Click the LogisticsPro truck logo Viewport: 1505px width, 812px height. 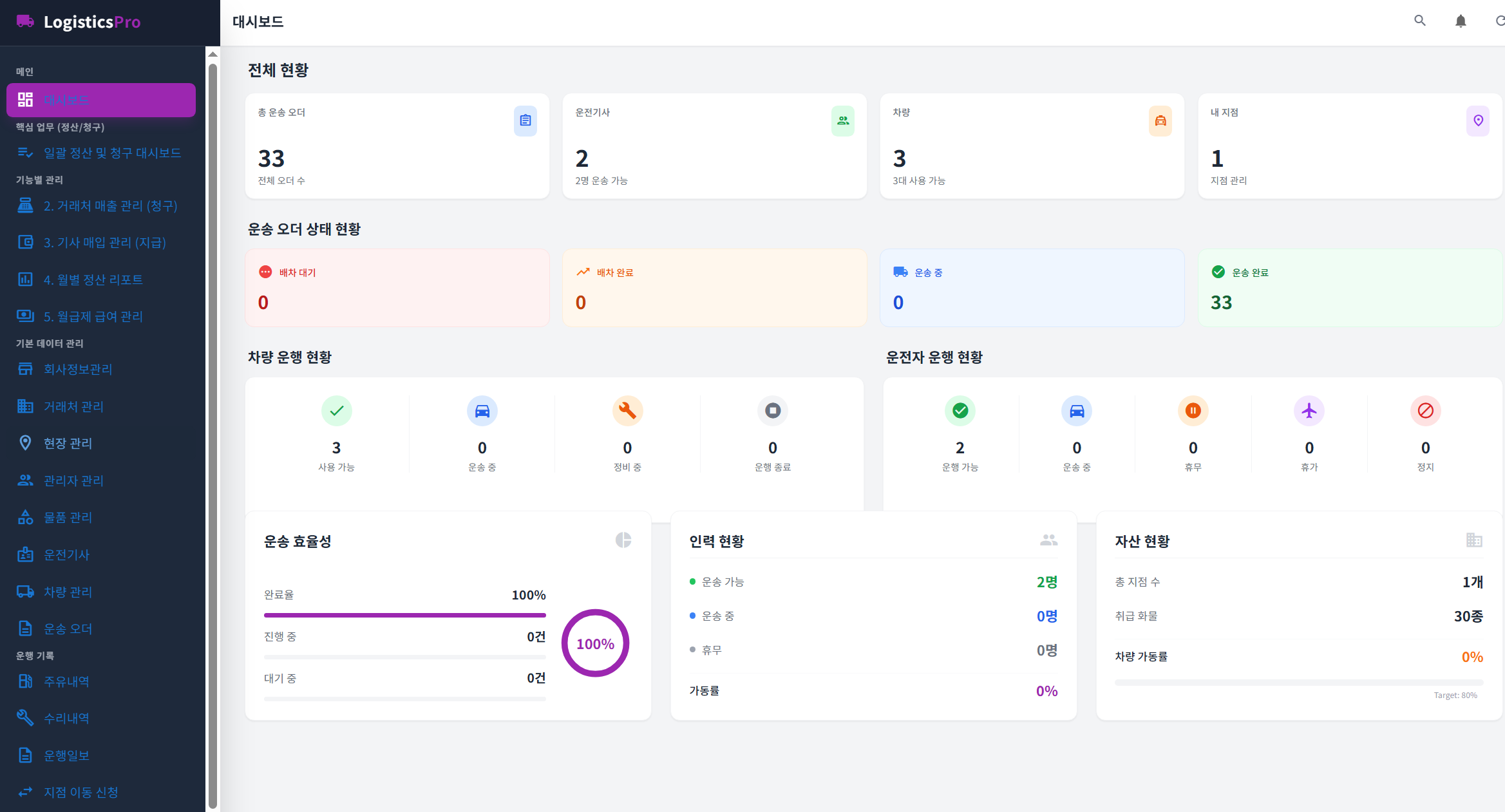point(25,21)
